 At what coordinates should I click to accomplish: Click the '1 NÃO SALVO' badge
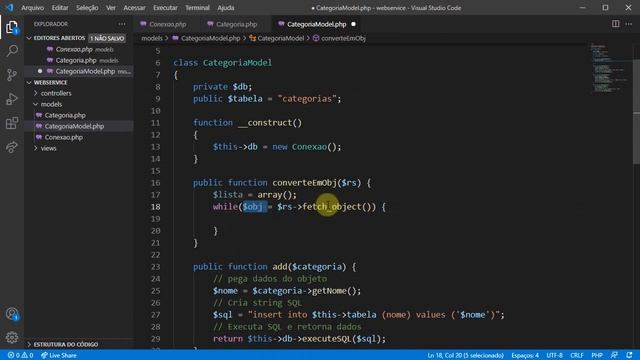pyautogui.click(x=107, y=38)
